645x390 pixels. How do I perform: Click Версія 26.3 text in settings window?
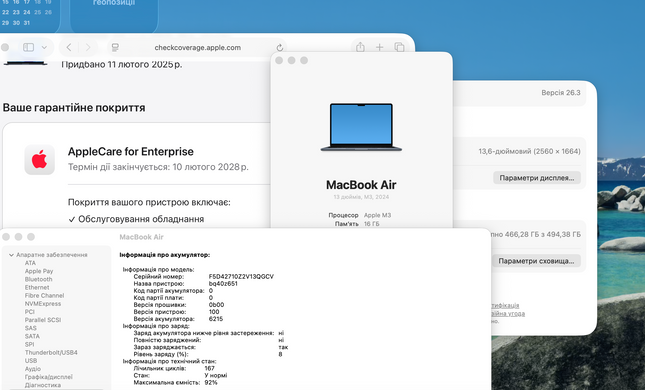coord(561,93)
